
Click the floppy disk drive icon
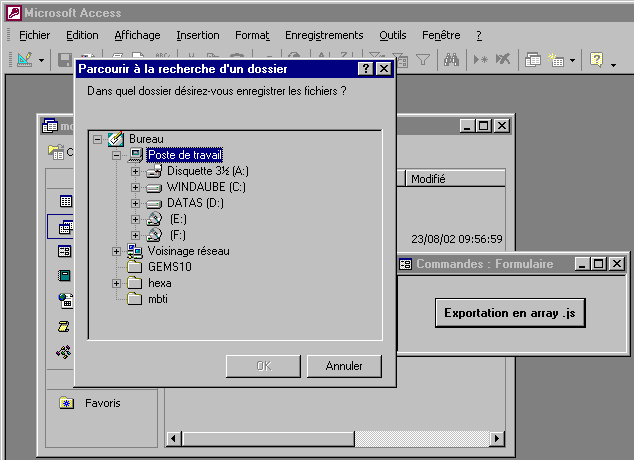[154, 171]
